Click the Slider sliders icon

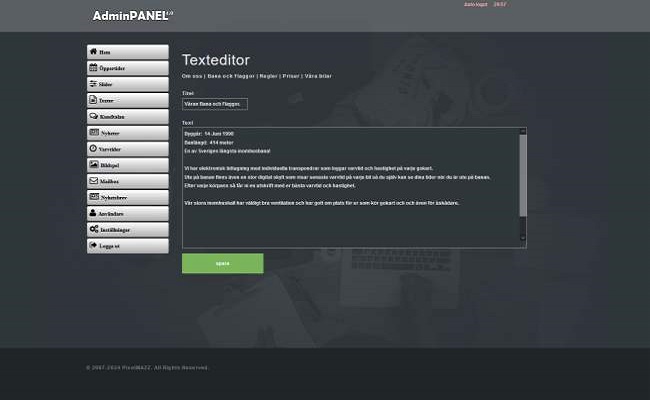[x=93, y=84]
